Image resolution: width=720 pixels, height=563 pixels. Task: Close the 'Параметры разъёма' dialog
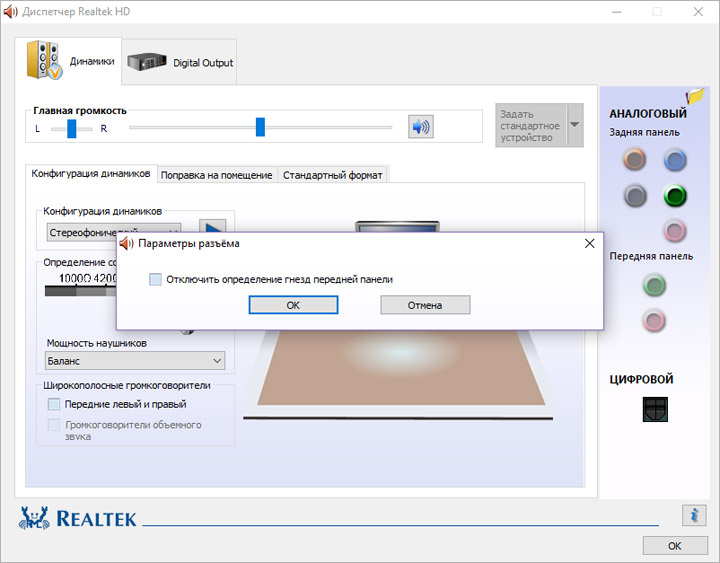coord(590,243)
